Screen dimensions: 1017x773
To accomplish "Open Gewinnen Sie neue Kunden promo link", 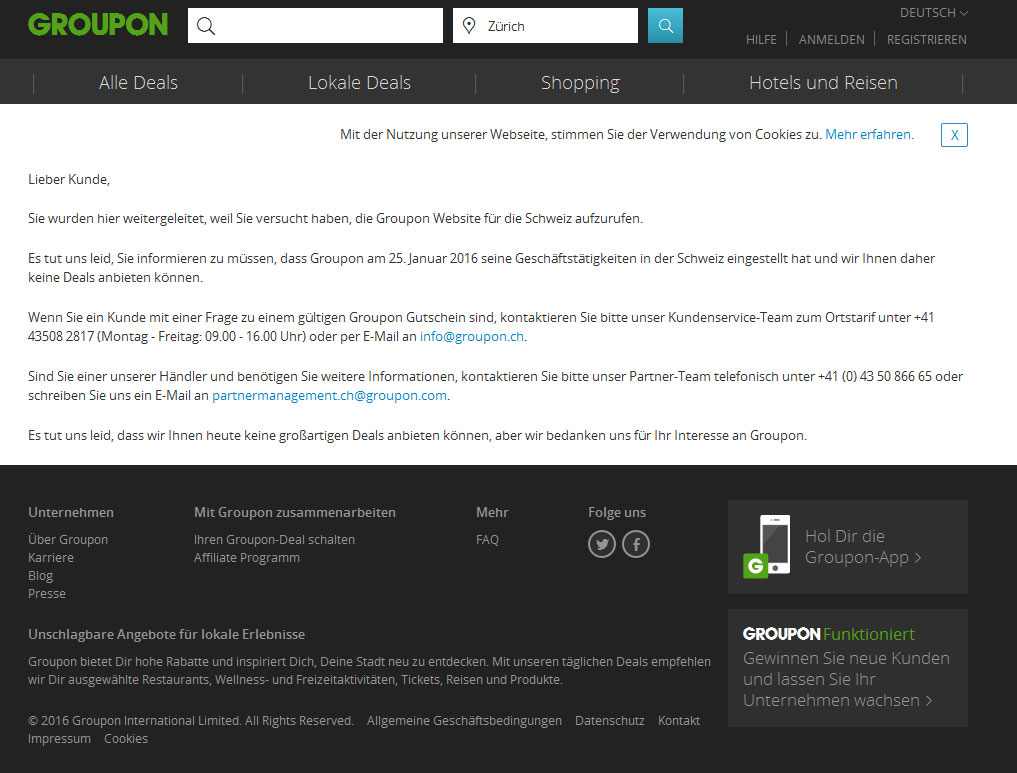I will 846,679.
